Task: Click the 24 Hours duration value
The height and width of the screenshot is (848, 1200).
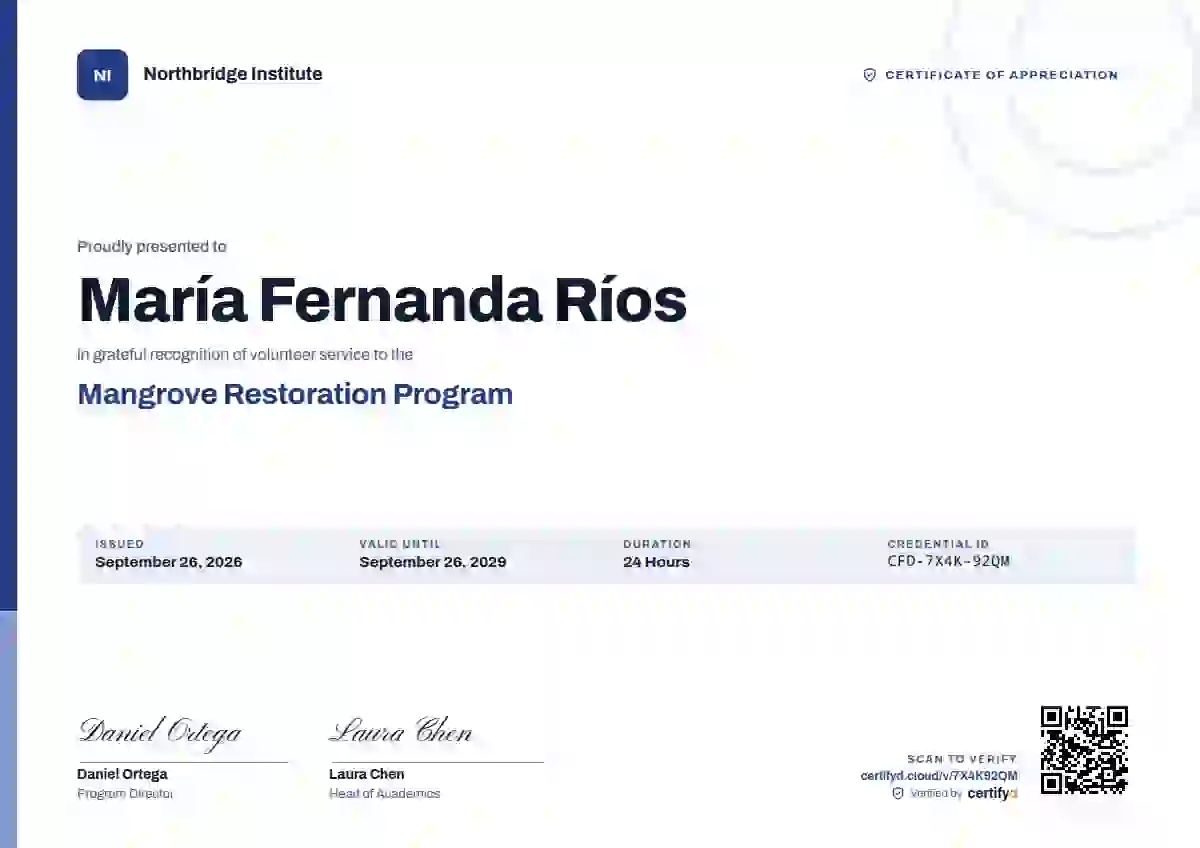Action: click(x=656, y=562)
